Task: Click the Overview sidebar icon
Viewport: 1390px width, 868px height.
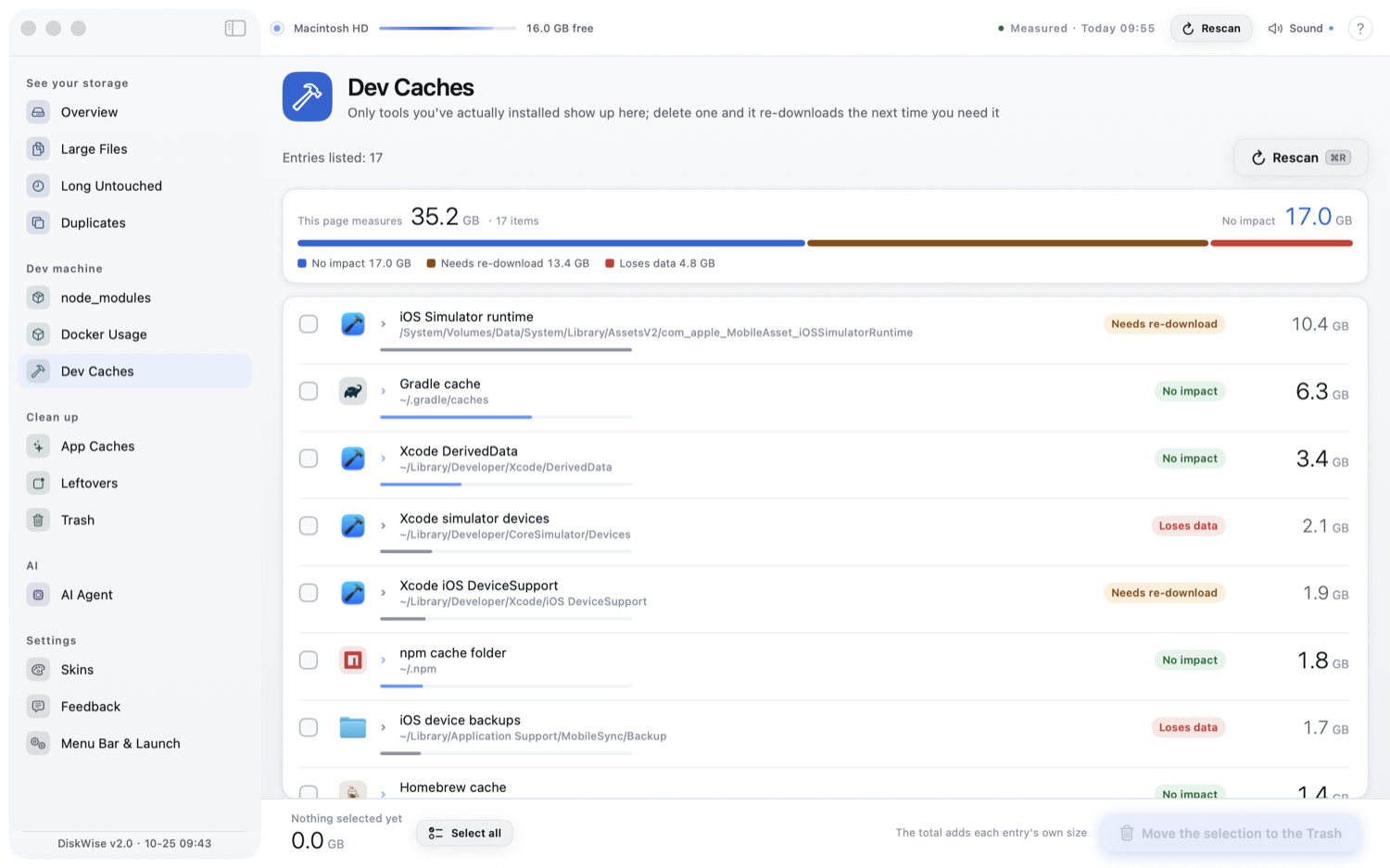Action: (x=38, y=112)
